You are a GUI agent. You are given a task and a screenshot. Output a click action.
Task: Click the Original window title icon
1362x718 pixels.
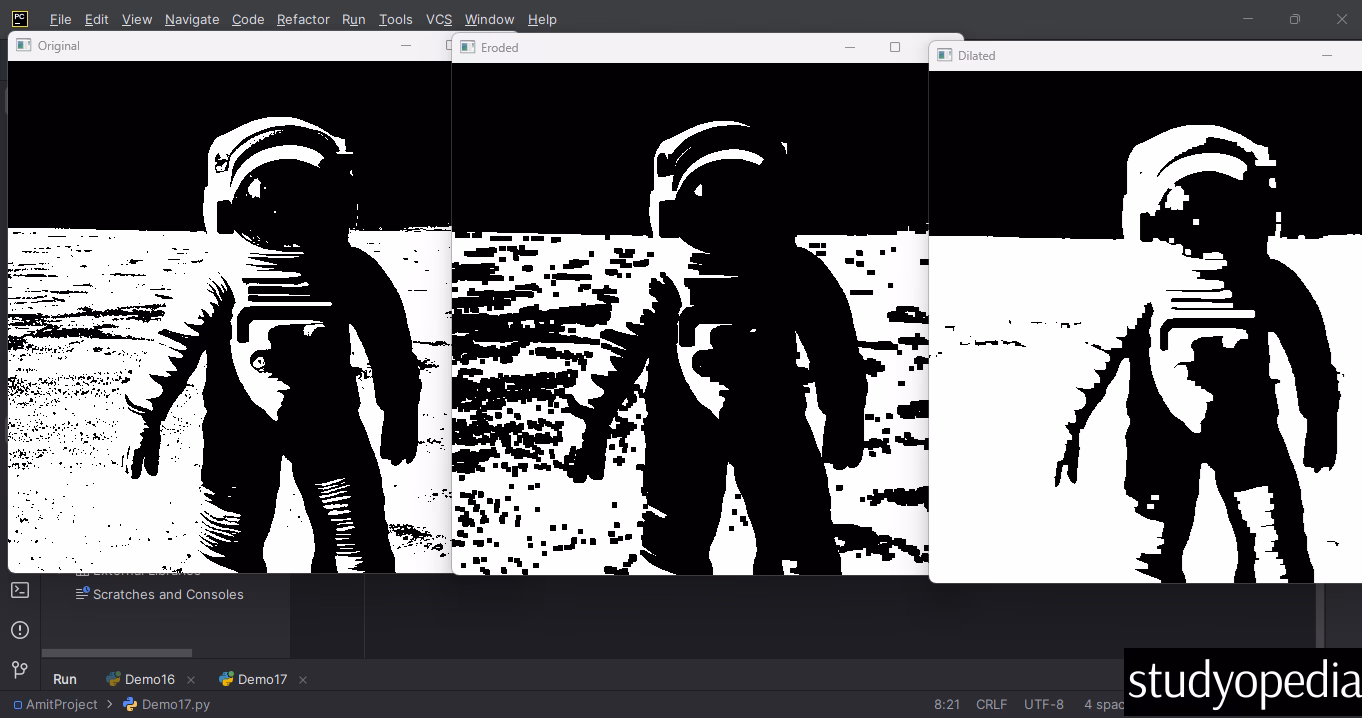[x=24, y=45]
